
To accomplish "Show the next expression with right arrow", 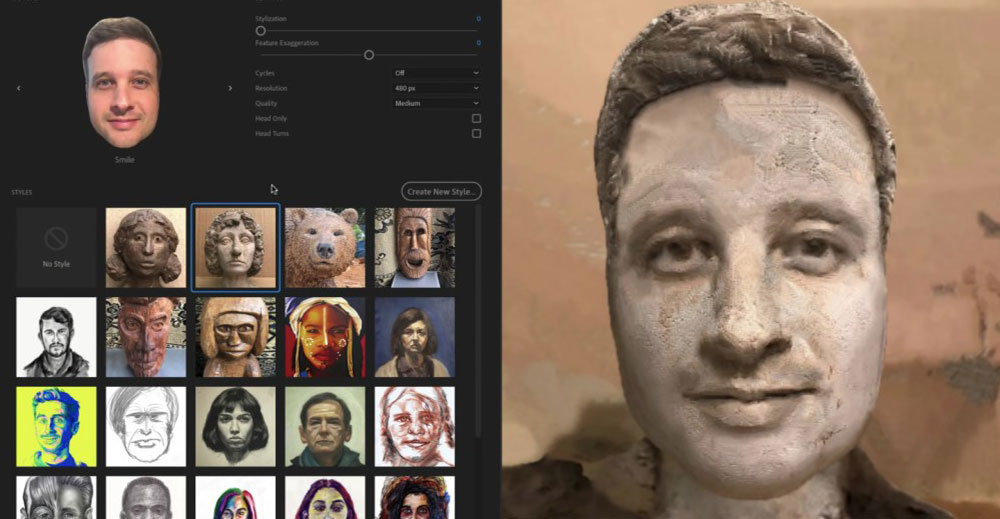I will [230, 88].
